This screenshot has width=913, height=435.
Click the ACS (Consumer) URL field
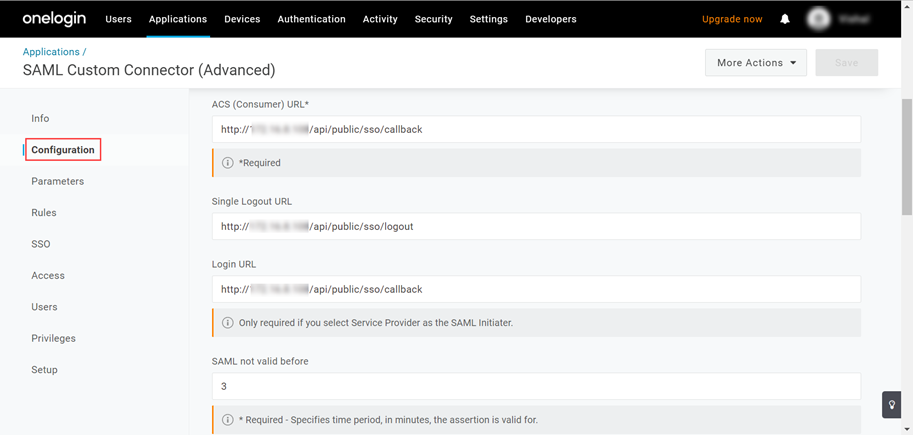(536, 129)
